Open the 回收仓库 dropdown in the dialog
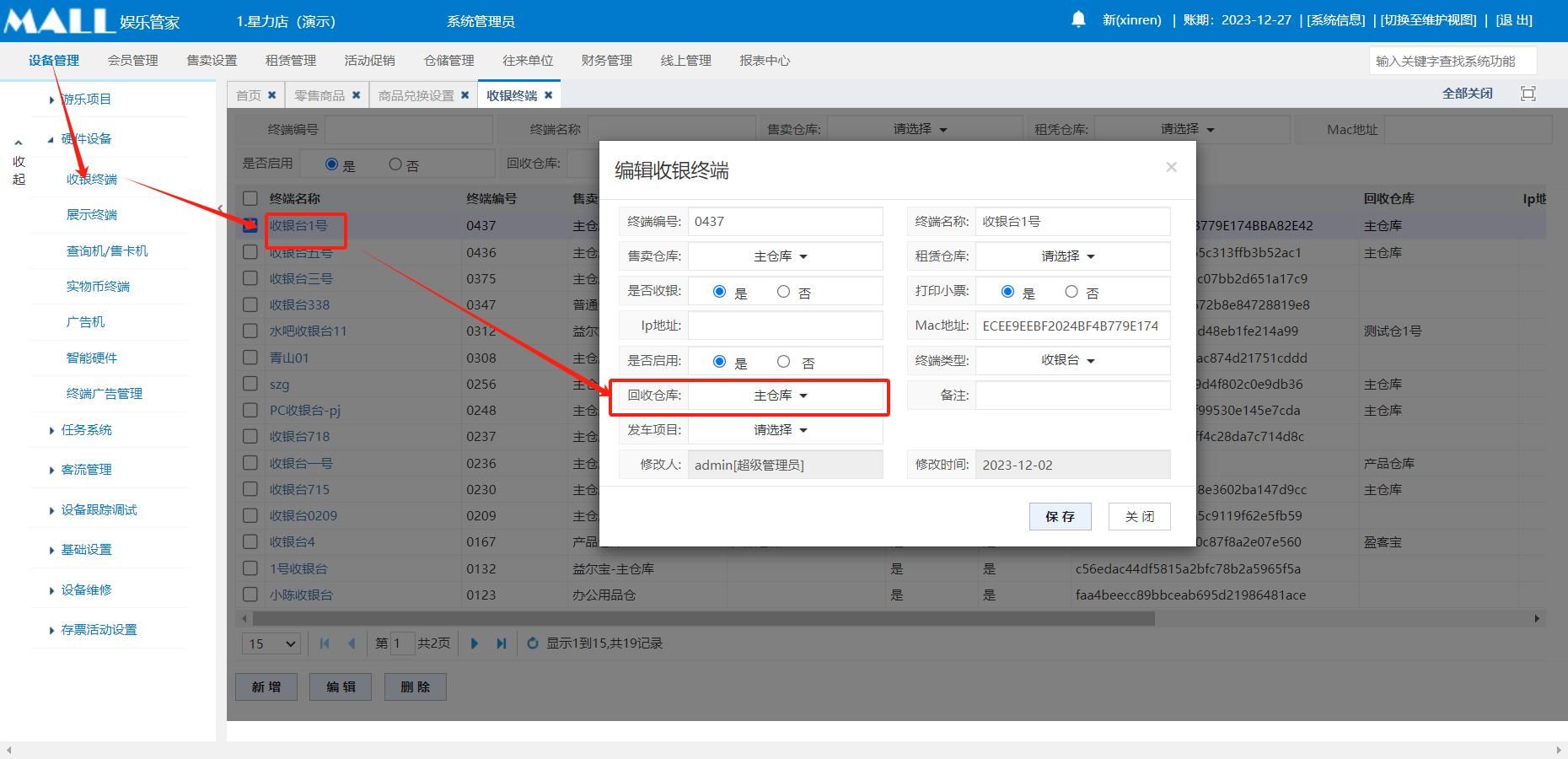This screenshot has width=1568, height=759. 785,396
